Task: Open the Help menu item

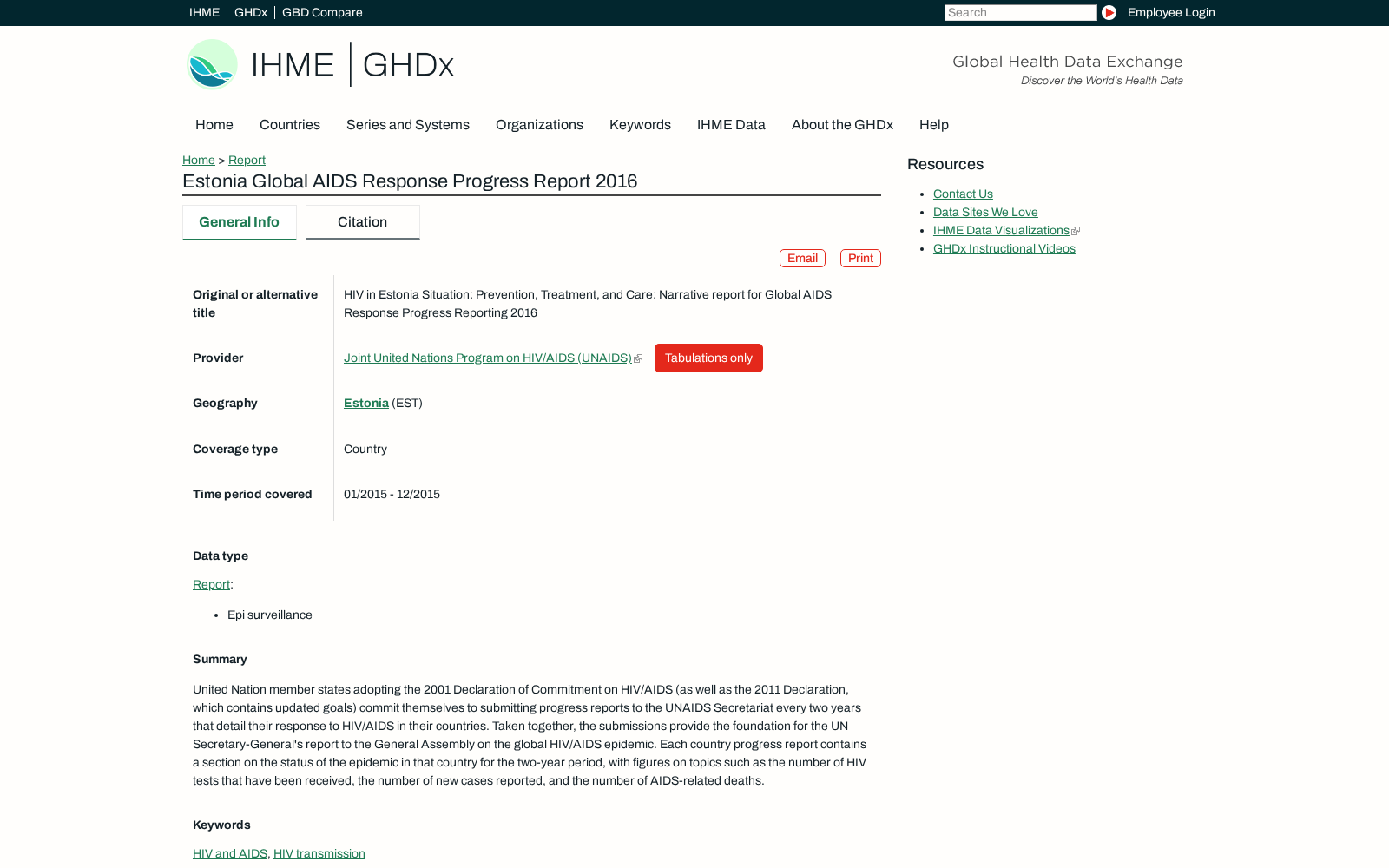Action: pyautogui.click(x=934, y=125)
